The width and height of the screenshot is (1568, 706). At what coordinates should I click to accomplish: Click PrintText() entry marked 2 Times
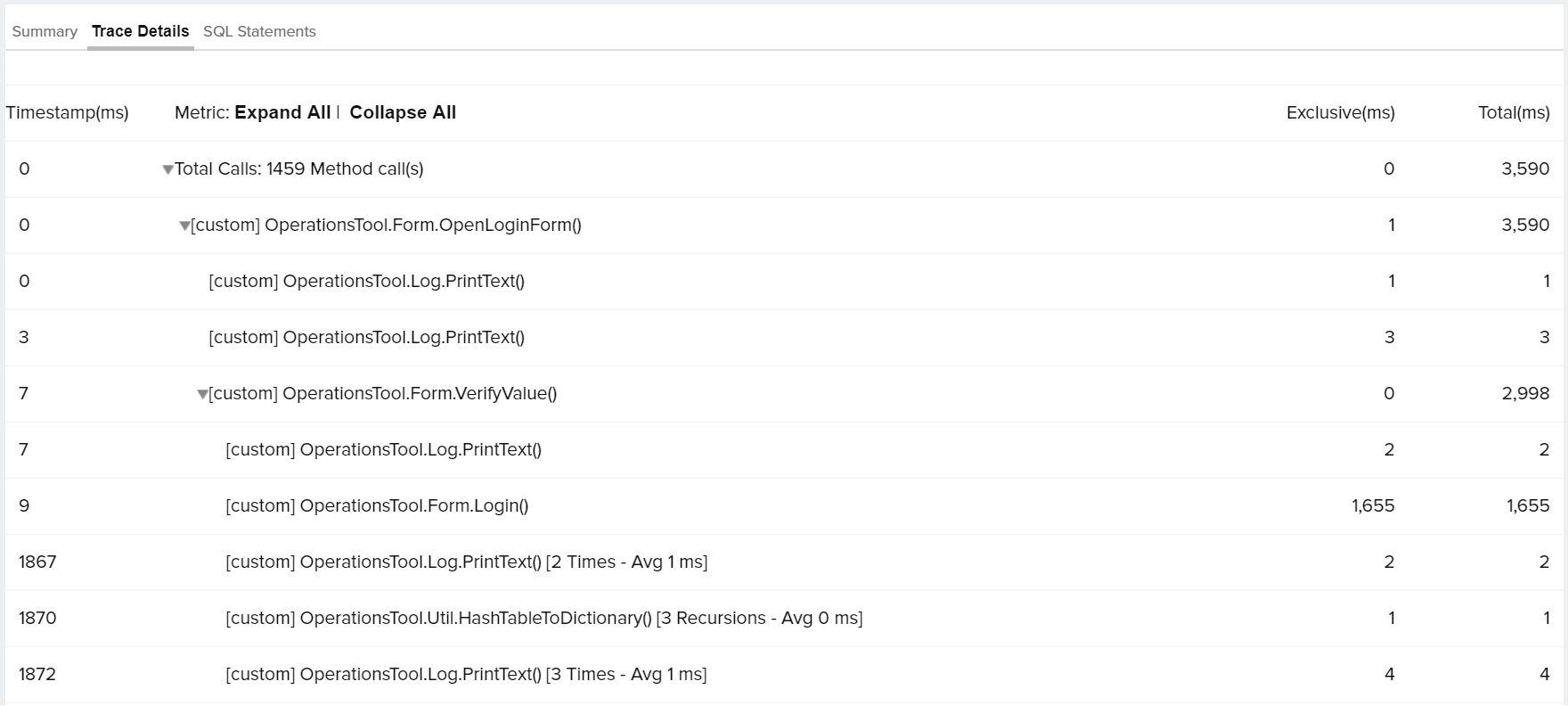[466, 562]
